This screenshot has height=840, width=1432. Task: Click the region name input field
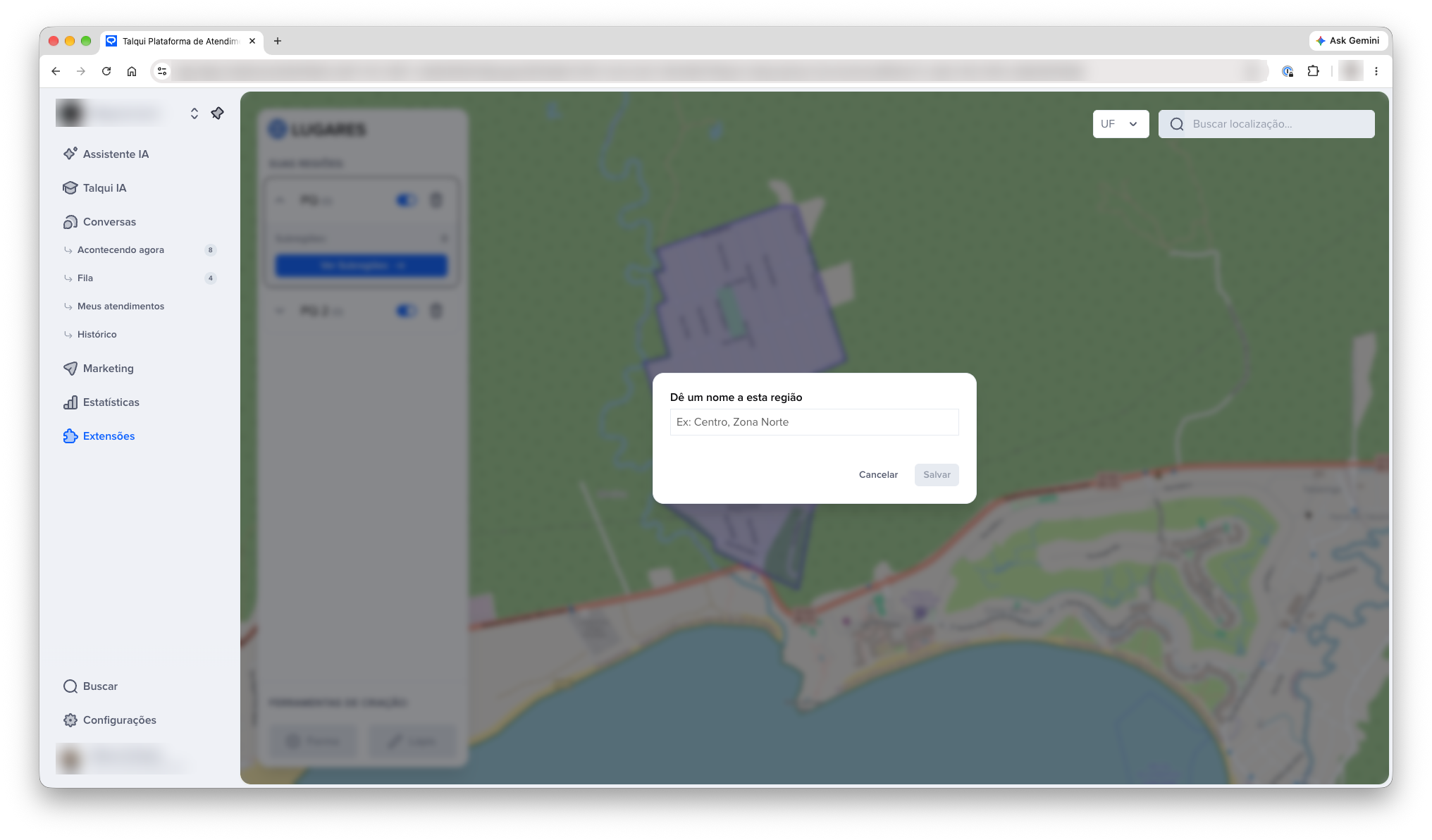(x=814, y=422)
